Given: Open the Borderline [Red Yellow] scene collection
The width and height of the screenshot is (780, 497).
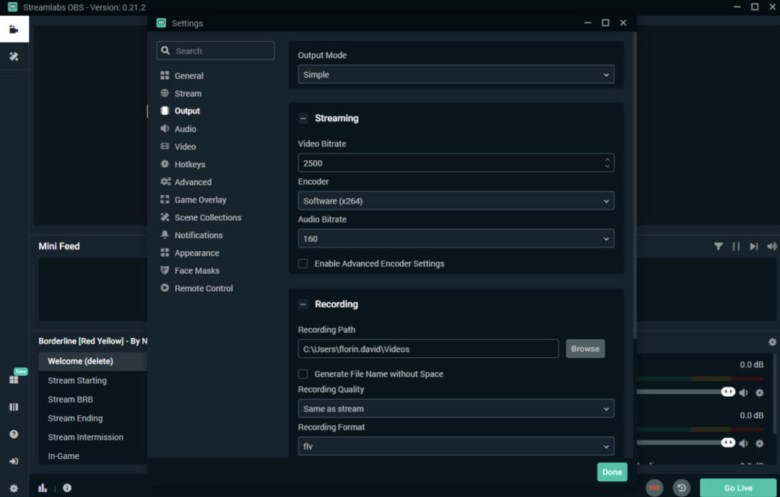Looking at the screenshot, I should click(x=93, y=341).
